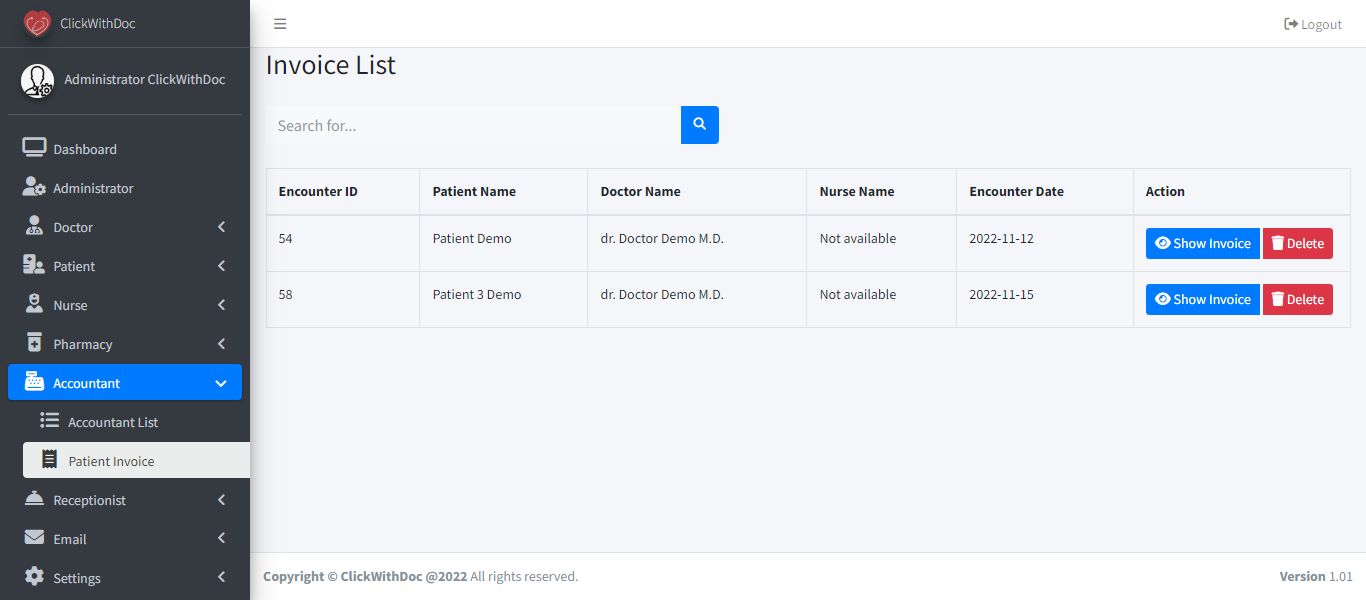The width and height of the screenshot is (1366, 600).
Task: Toggle the sidebar with hamburger menu icon
Action: pos(280,24)
